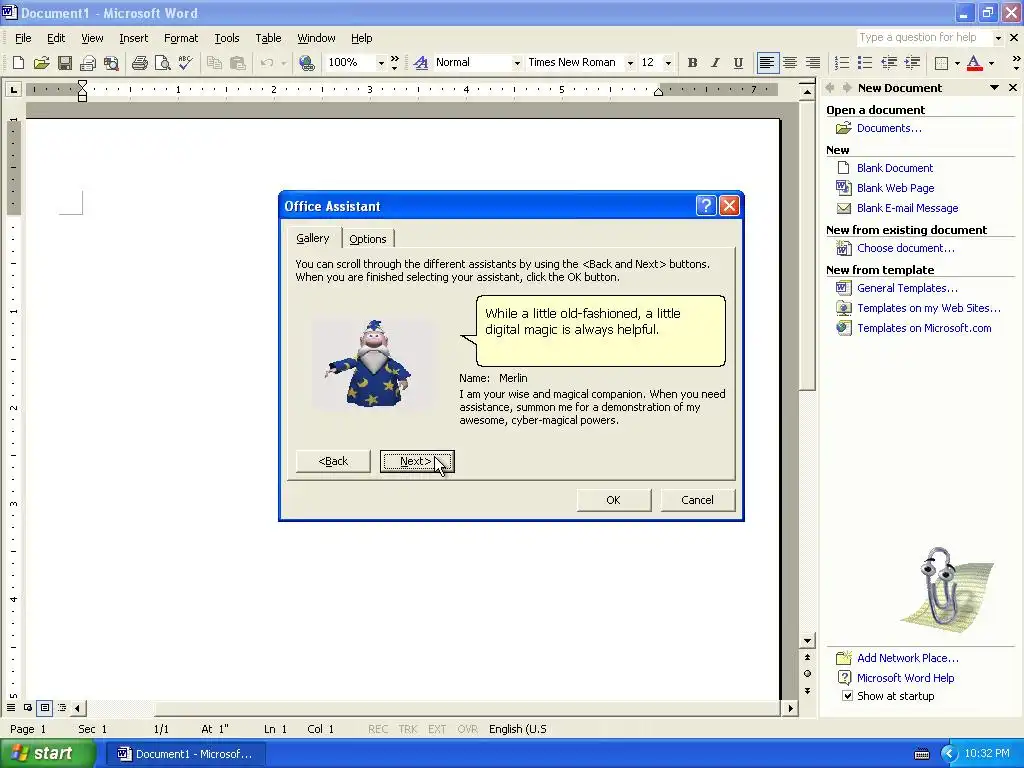Click the Open folder toolbar icon
The height and width of the screenshot is (768, 1024).
tap(41, 63)
